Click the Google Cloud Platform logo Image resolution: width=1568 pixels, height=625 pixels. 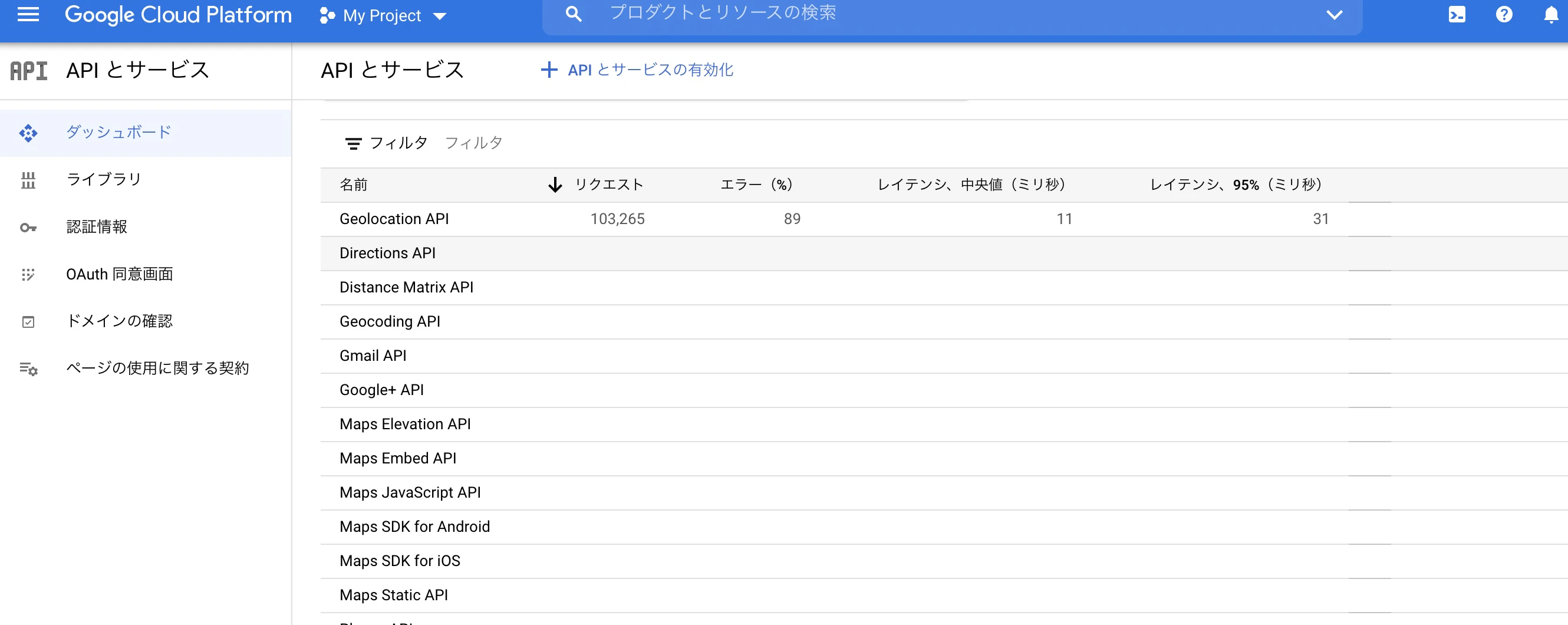click(x=179, y=15)
